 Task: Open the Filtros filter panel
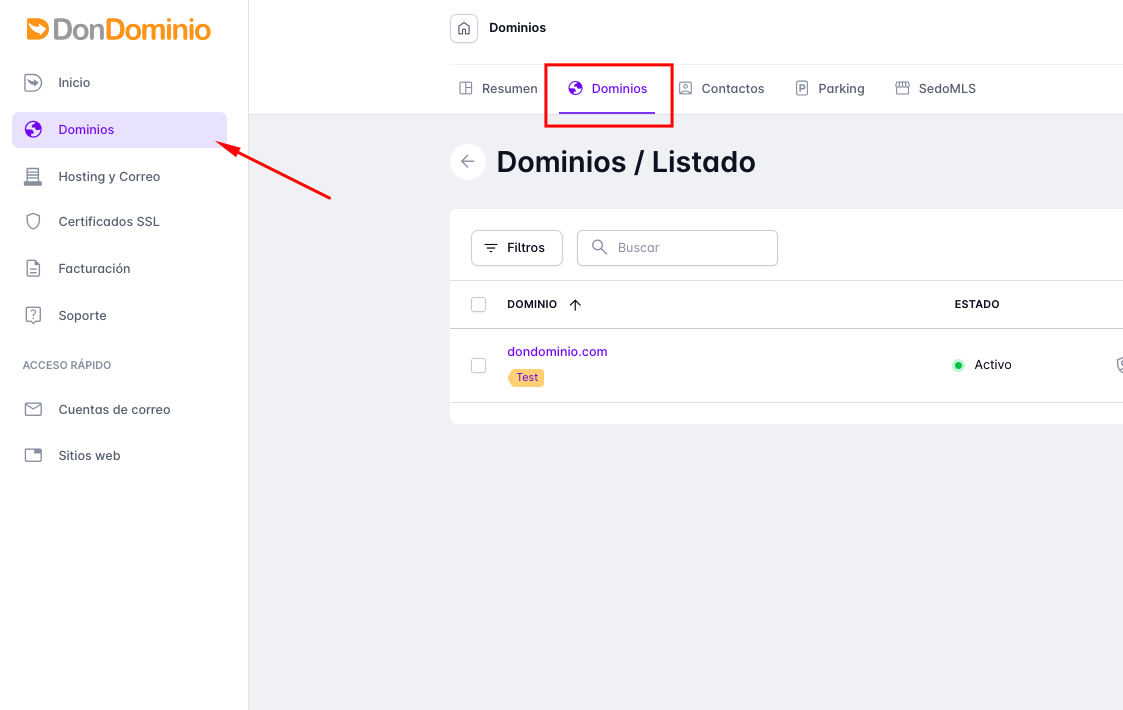[x=516, y=248]
